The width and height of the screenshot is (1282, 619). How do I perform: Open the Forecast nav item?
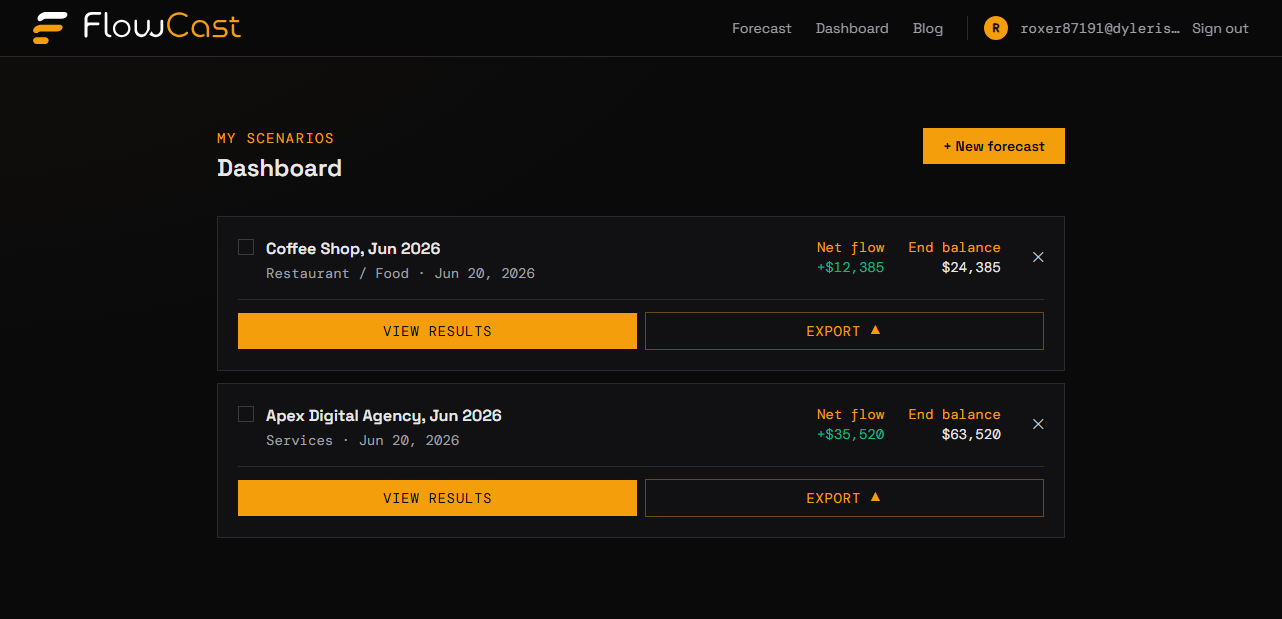click(x=761, y=28)
